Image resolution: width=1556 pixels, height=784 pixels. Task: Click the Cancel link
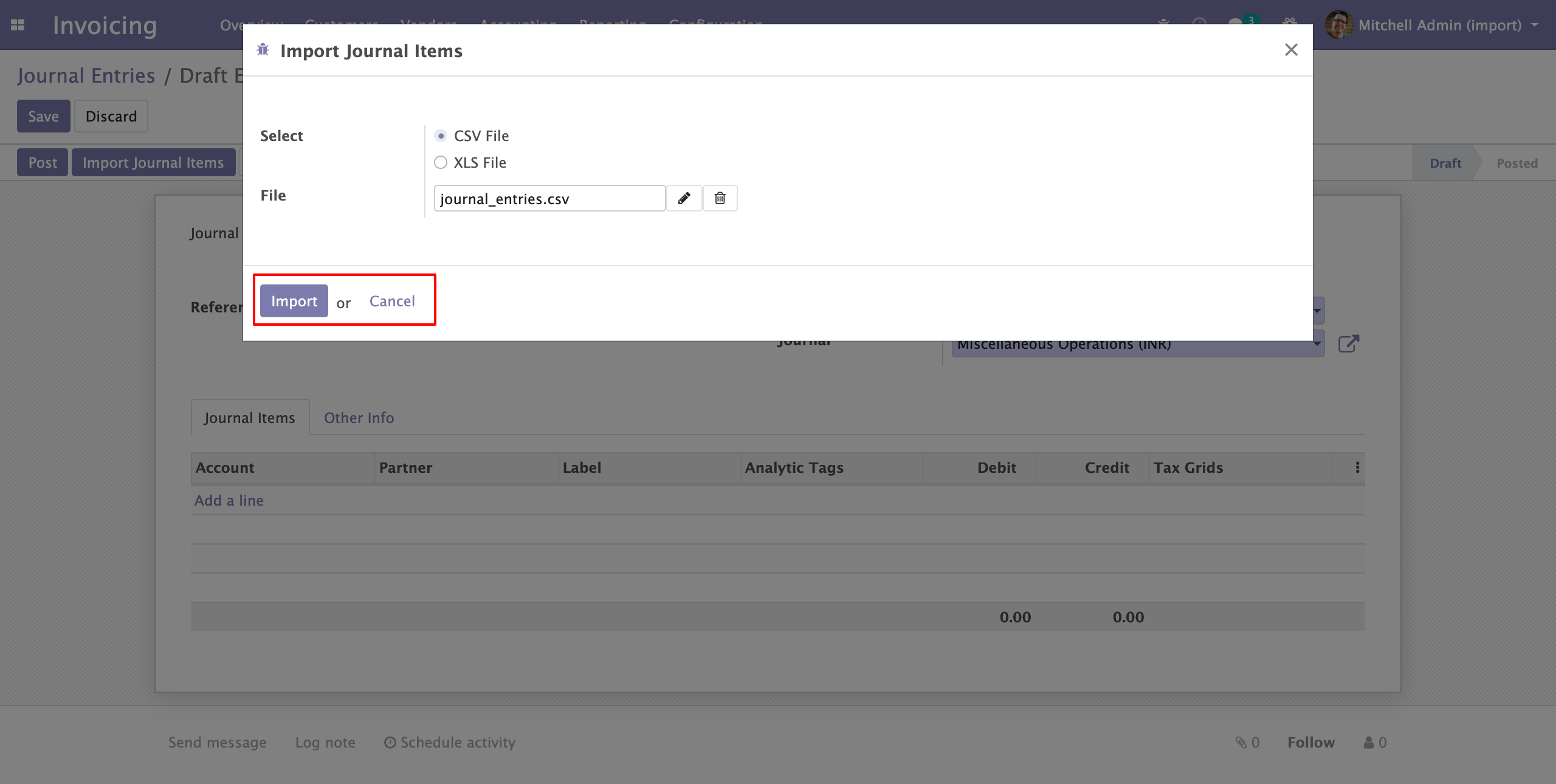[x=392, y=301]
